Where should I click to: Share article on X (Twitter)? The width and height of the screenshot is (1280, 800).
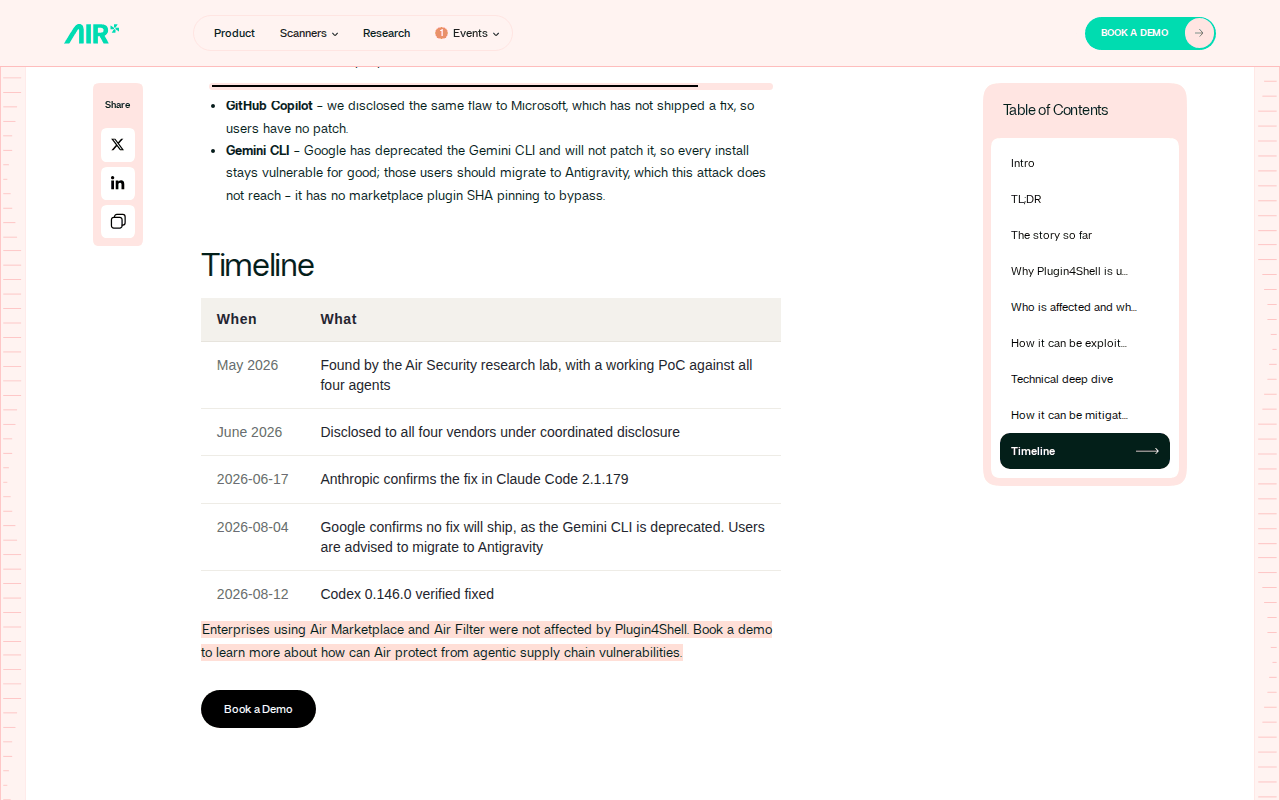(x=118, y=145)
